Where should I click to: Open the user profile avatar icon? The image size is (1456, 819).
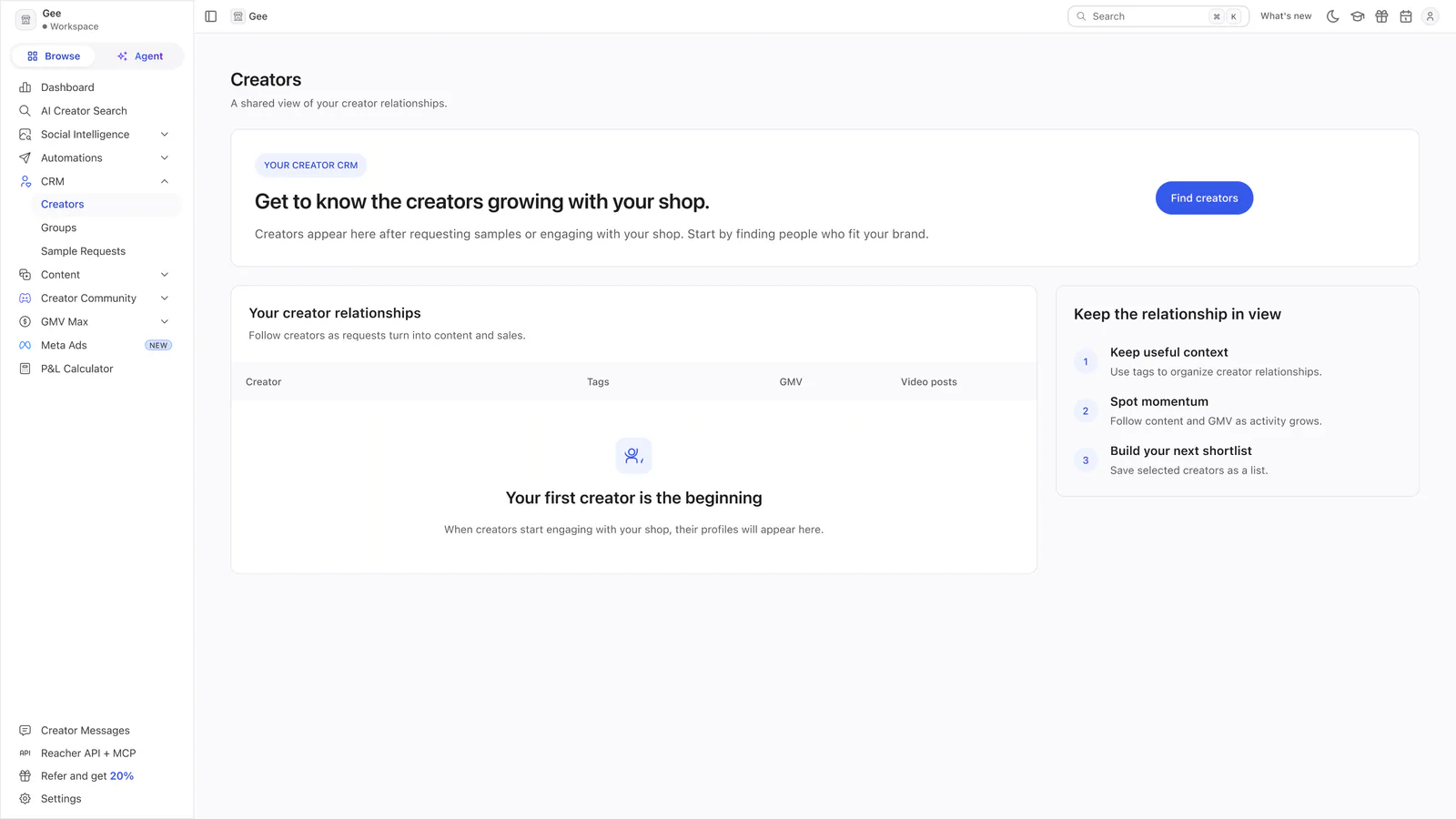click(x=1431, y=16)
